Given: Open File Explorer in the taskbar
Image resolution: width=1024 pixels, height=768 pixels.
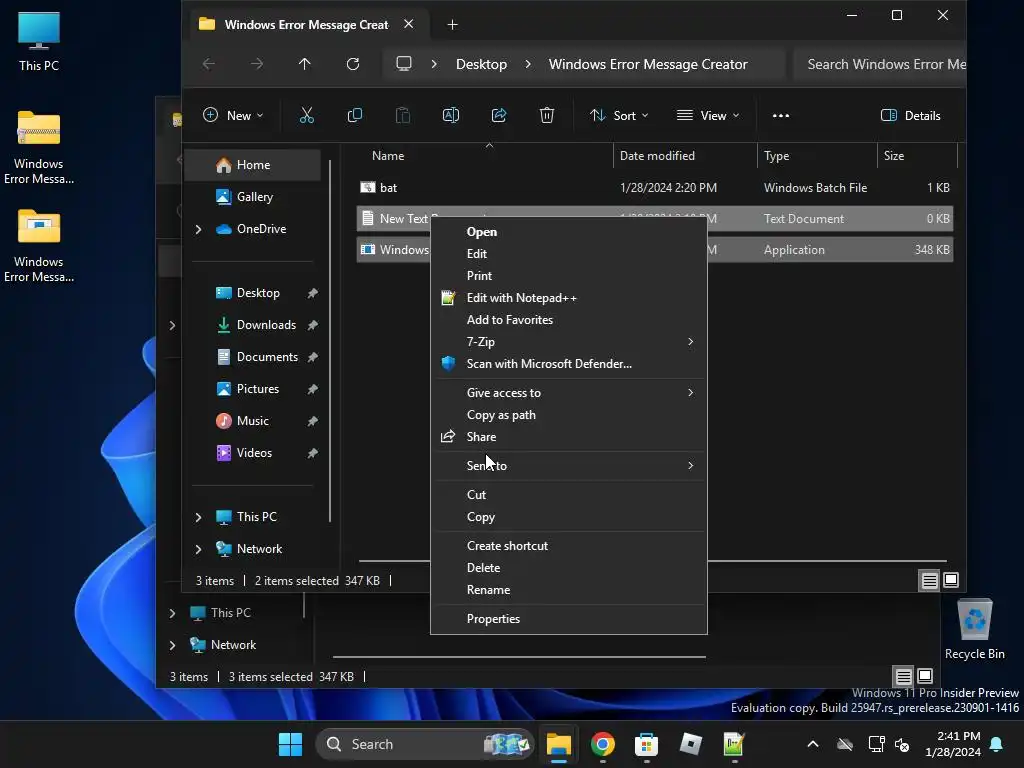Looking at the screenshot, I should tap(558, 744).
